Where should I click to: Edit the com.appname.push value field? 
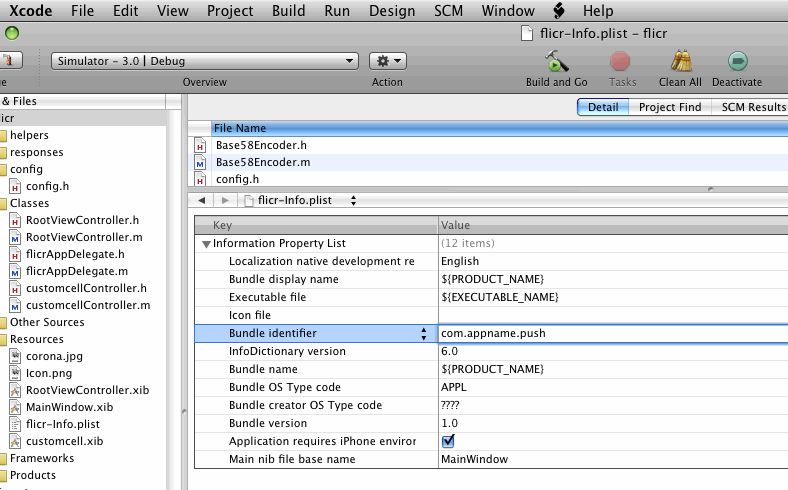point(613,334)
